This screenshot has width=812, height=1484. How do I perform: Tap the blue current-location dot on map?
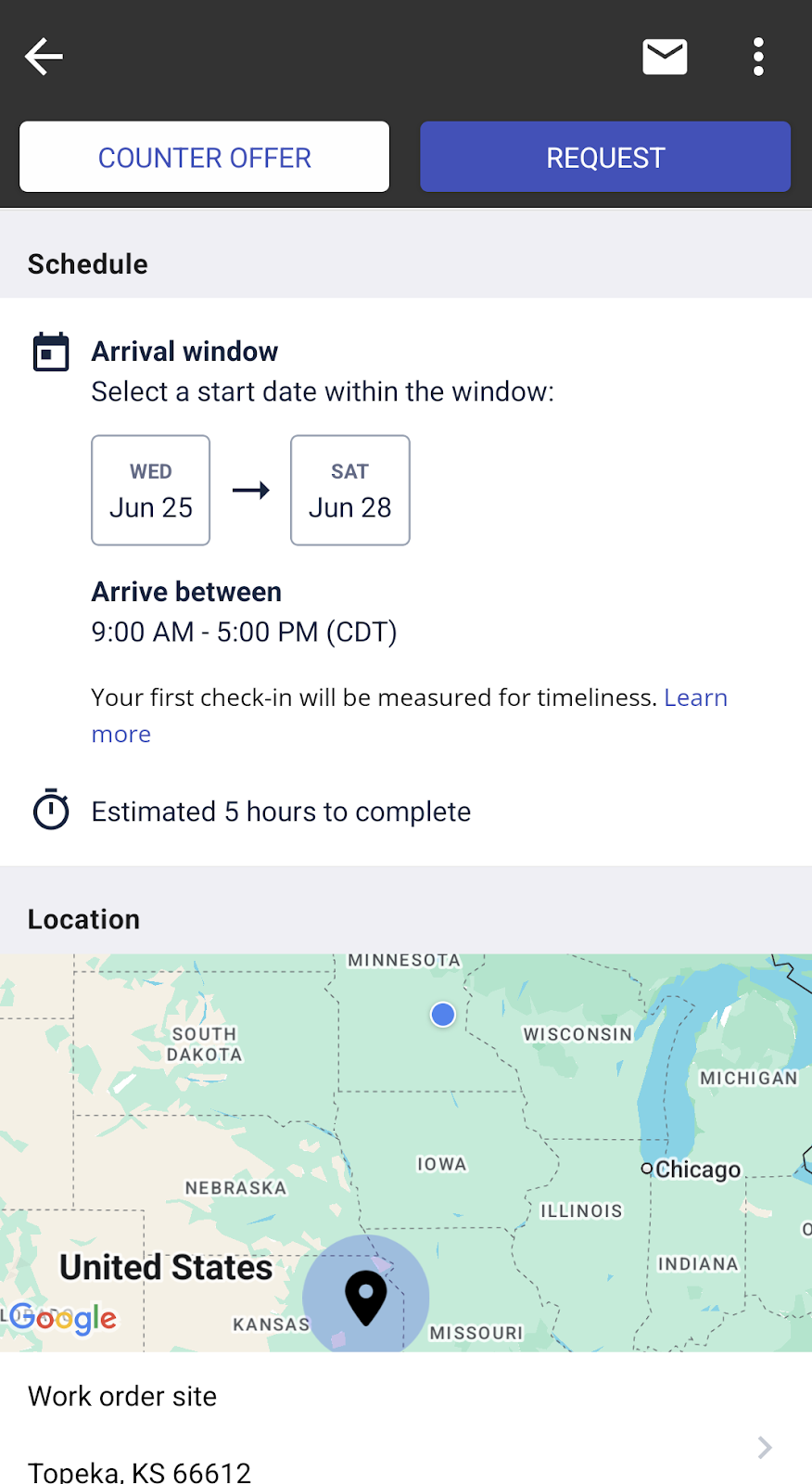click(x=443, y=1015)
